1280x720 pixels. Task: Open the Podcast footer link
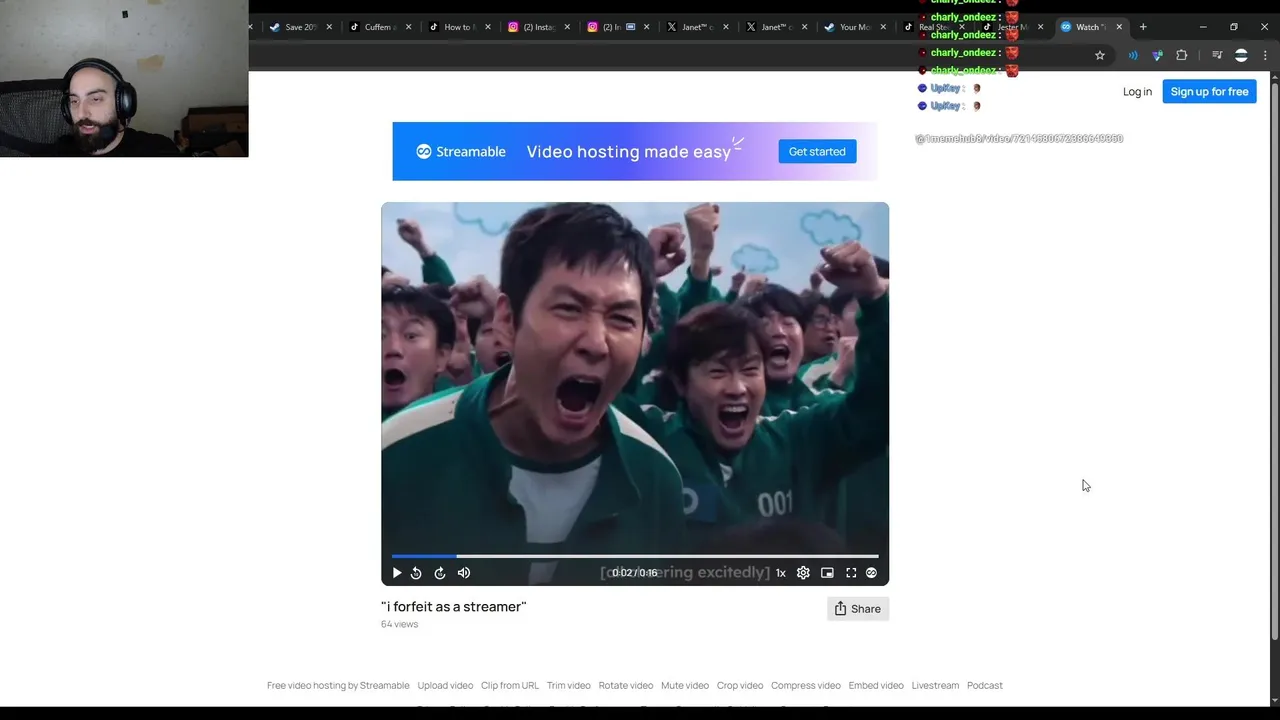pos(985,686)
